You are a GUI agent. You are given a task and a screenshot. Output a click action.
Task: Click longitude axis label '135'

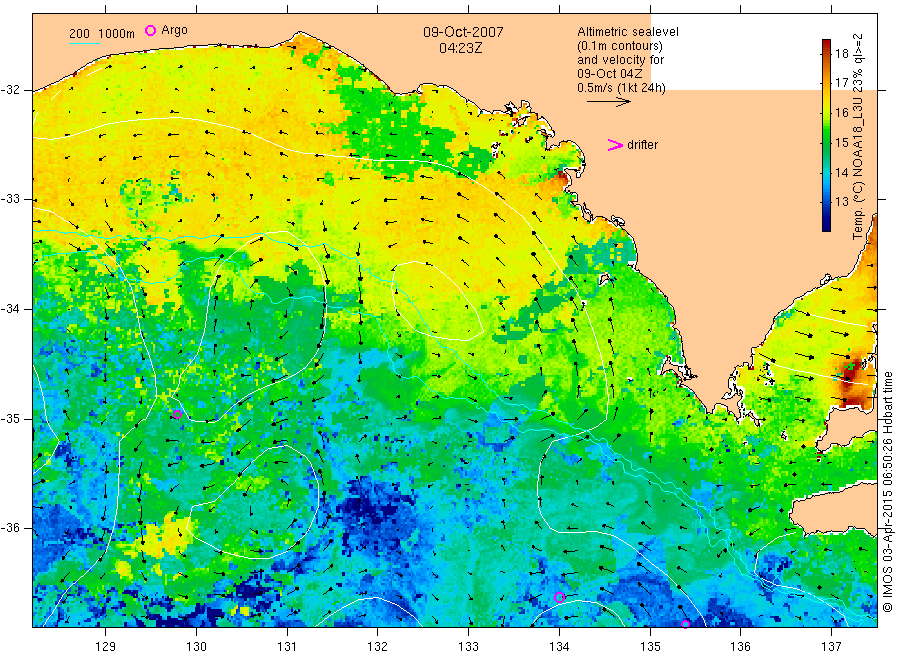pos(650,647)
